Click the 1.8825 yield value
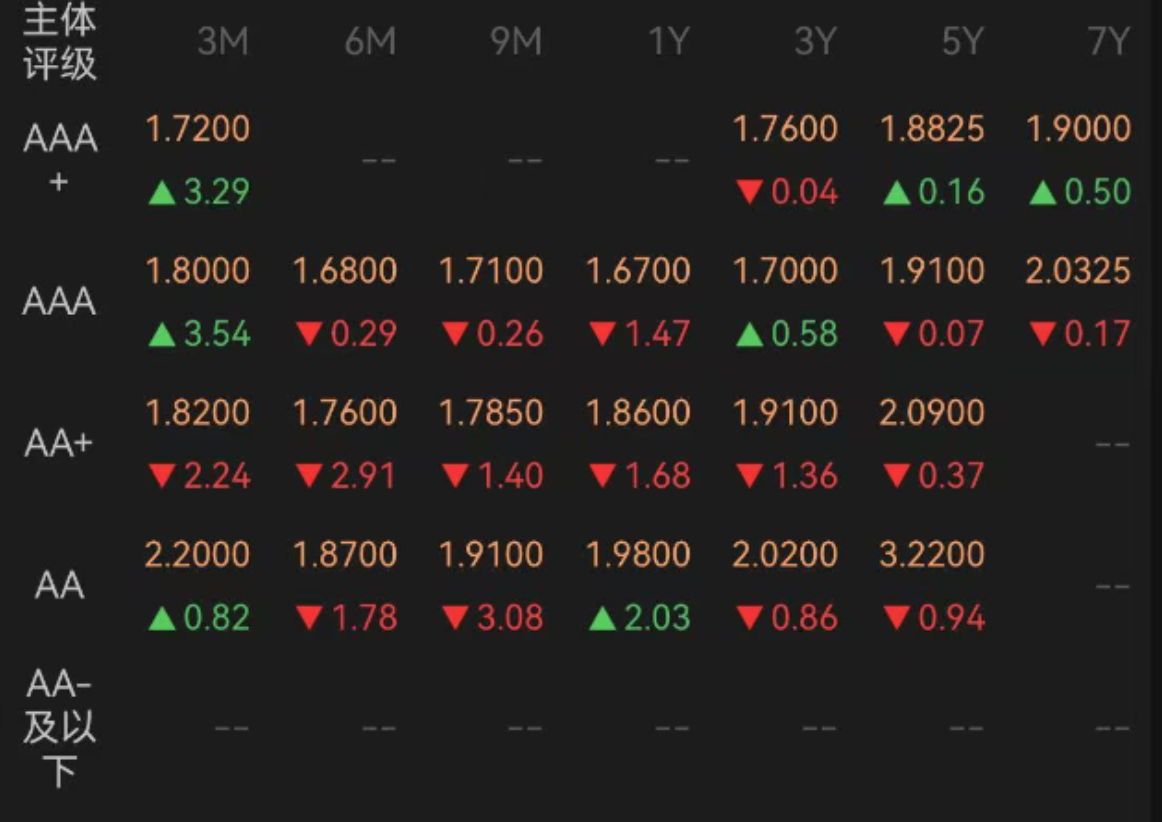Image resolution: width=1162 pixels, height=822 pixels. coord(932,129)
